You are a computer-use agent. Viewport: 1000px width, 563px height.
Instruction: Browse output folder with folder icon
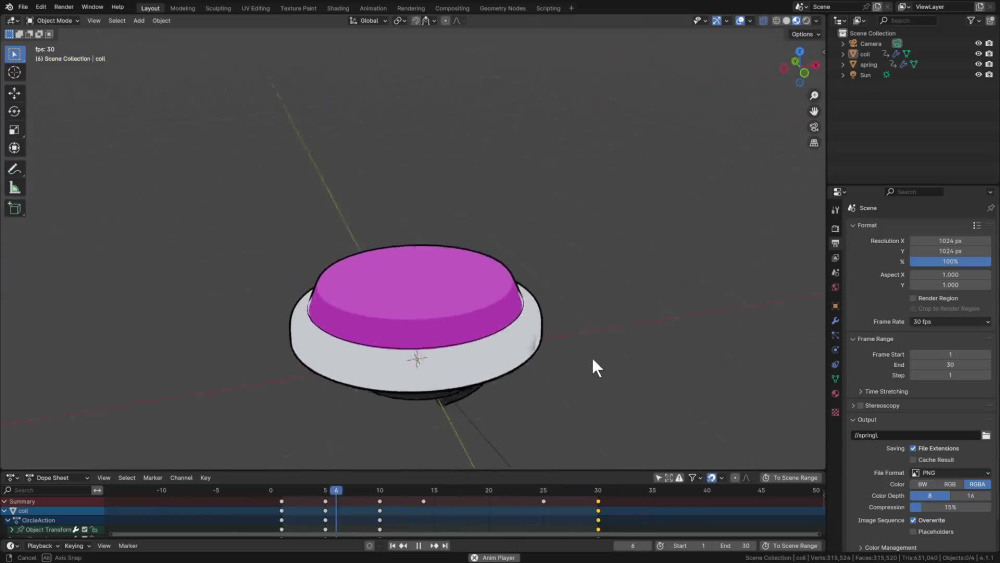986,435
